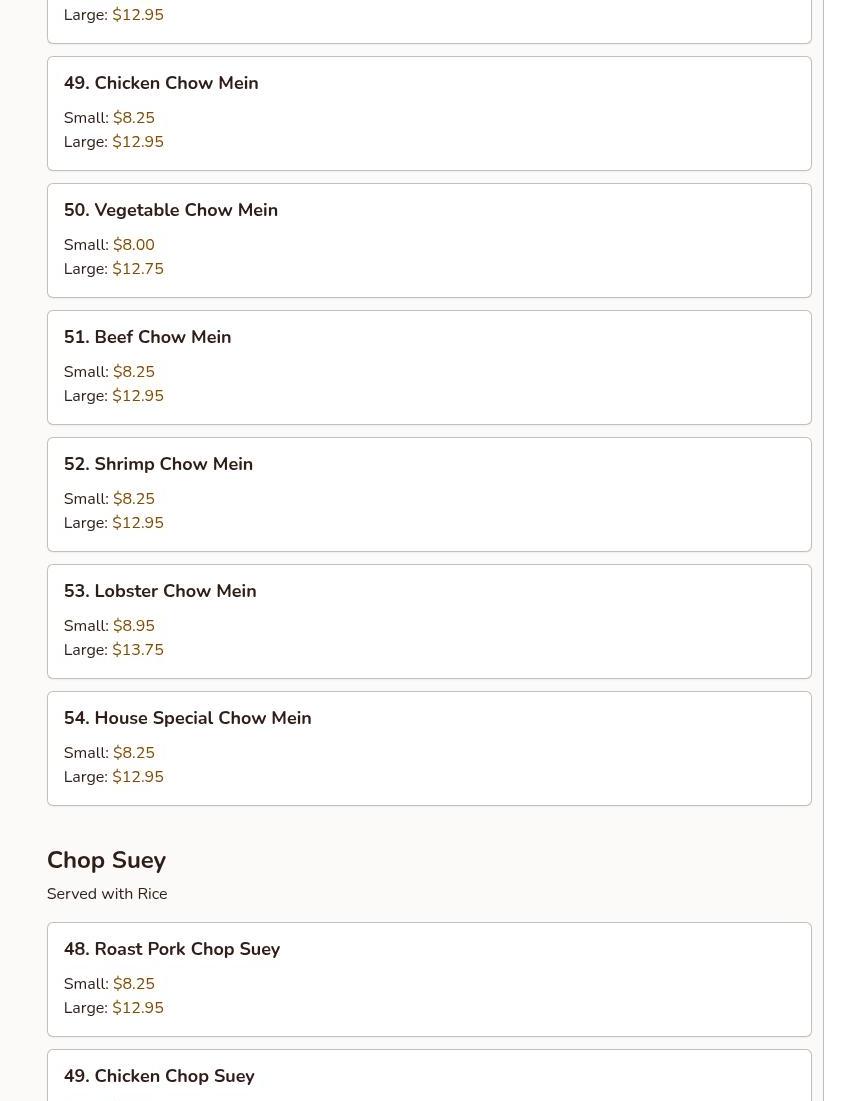This screenshot has width=844, height=1101.
Task: Click Chicken Chow Mein small price
Action: [x=134, y=118]
